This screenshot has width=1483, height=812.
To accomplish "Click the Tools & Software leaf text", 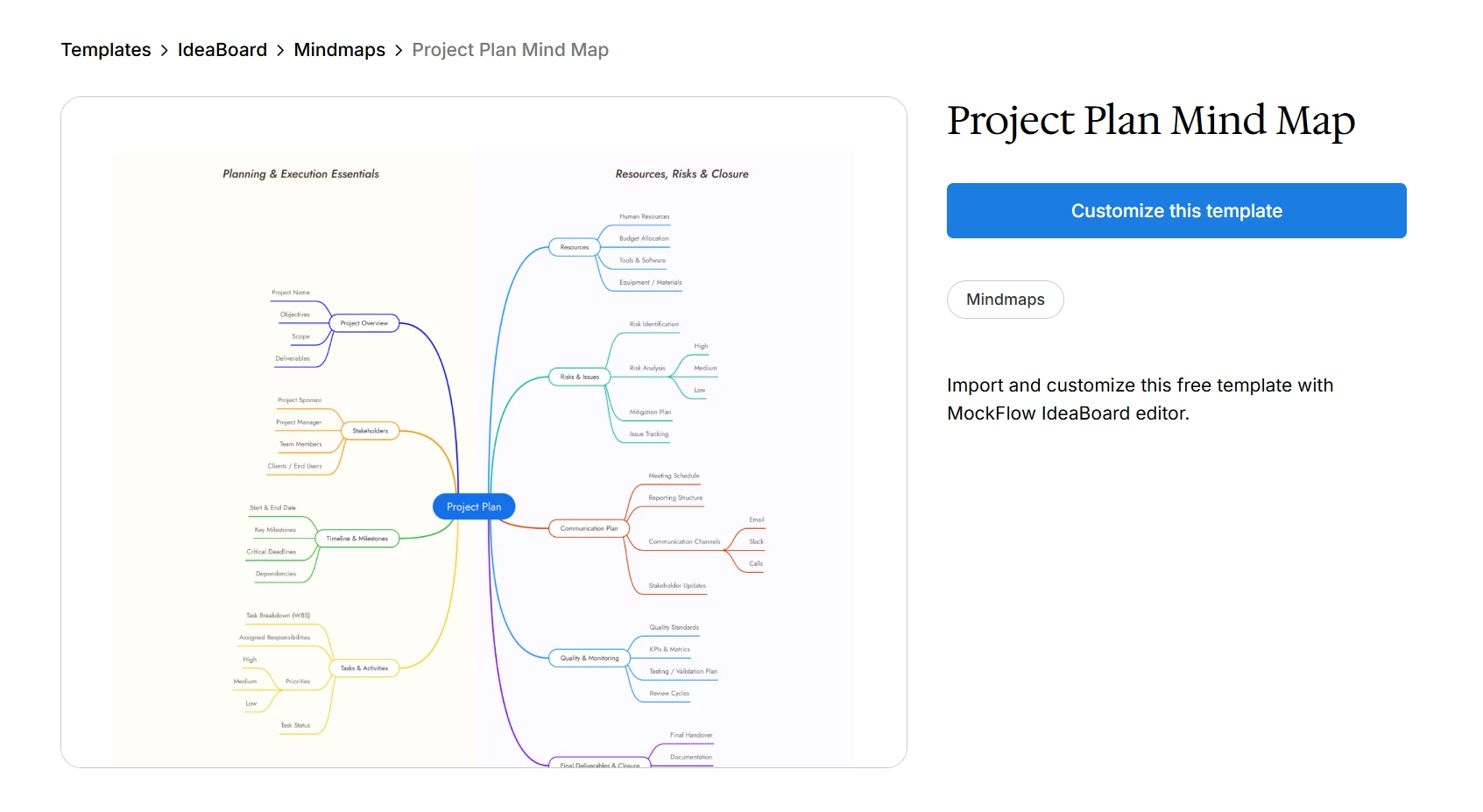I will pos(643,260).
